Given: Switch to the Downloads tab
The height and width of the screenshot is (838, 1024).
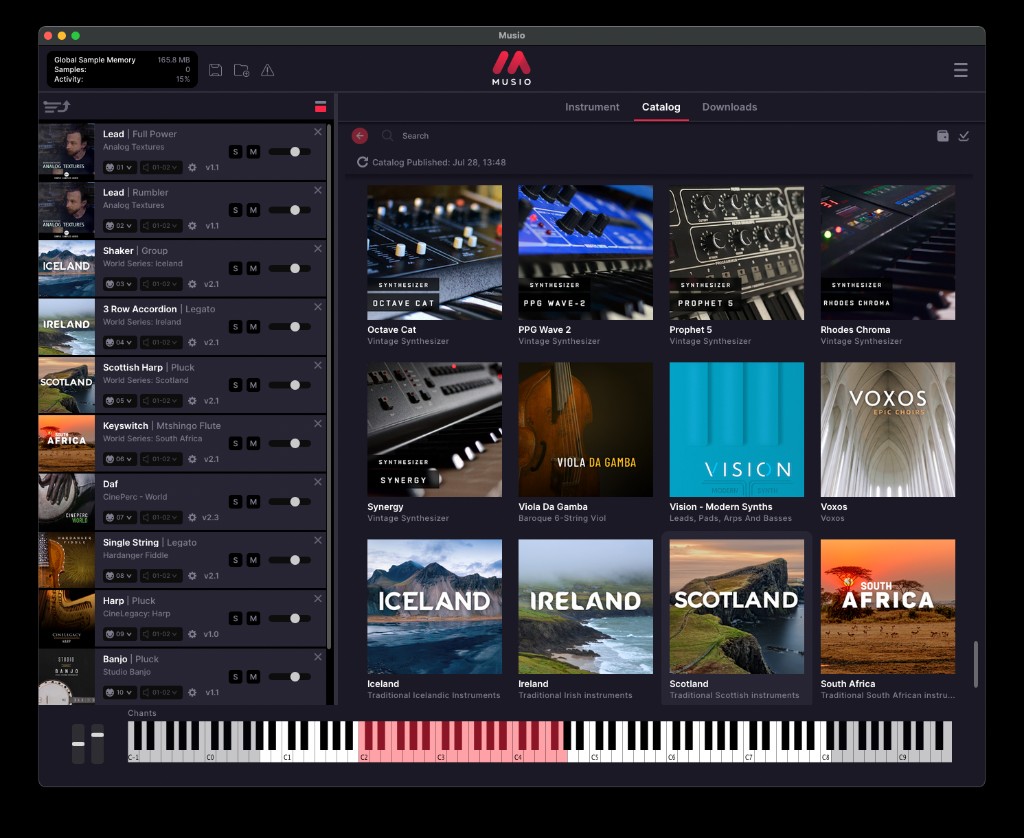Looking at the screenshot, I should point(729,106).
